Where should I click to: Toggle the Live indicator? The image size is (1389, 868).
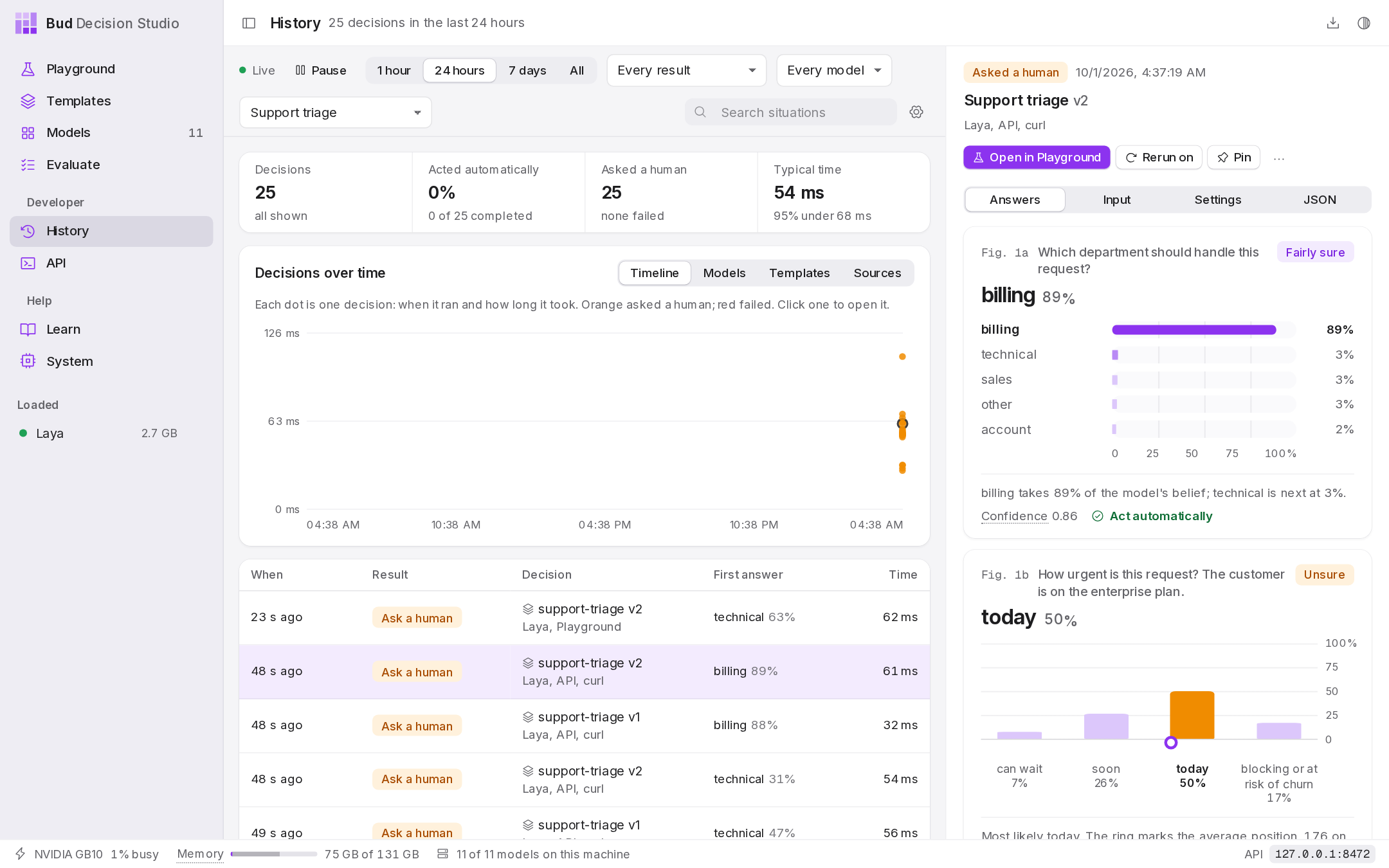tap(257, 70)
